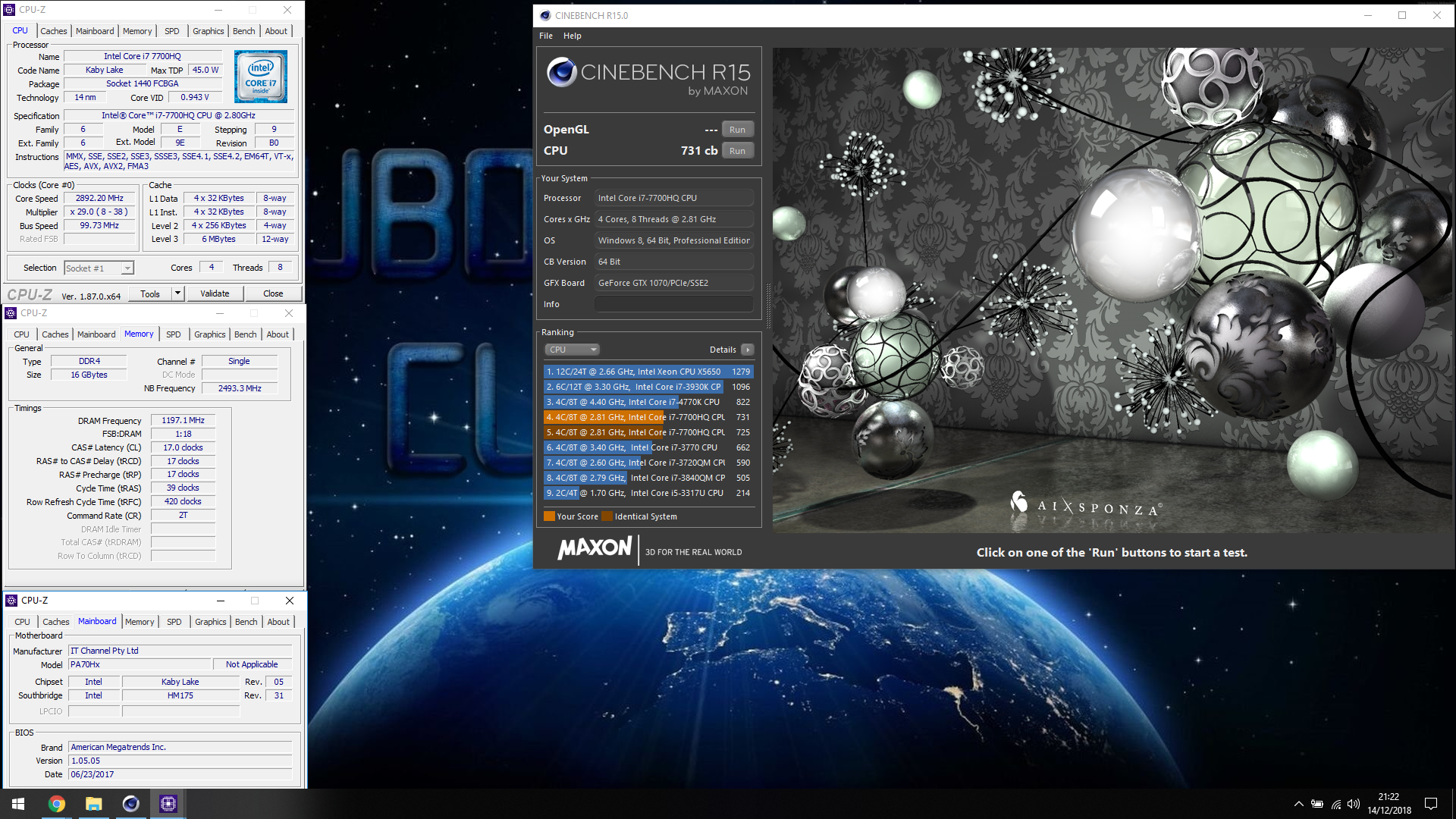Open the Help menu in Cinebench

573,36
